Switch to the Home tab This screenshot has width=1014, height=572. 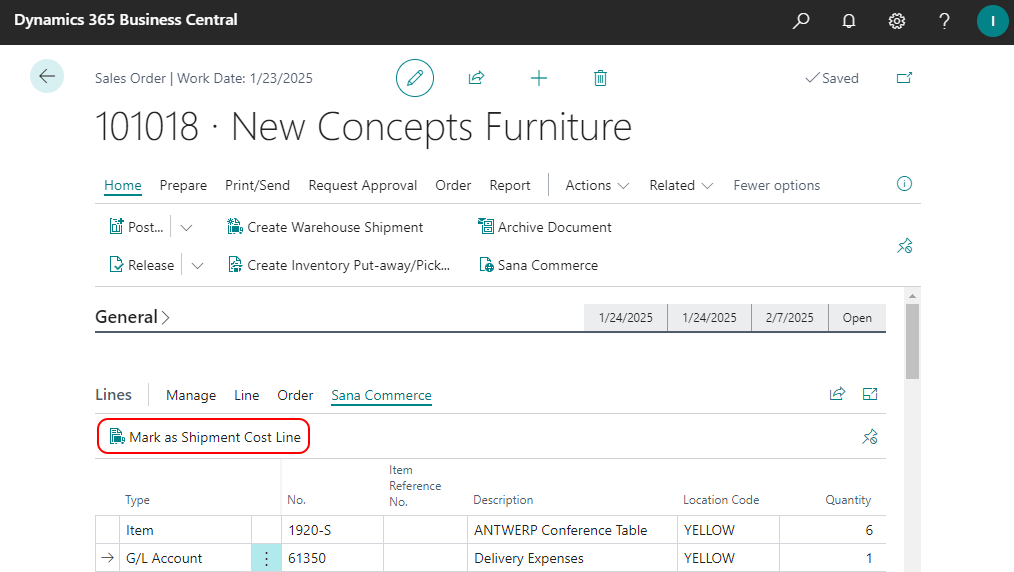point(123,185)
